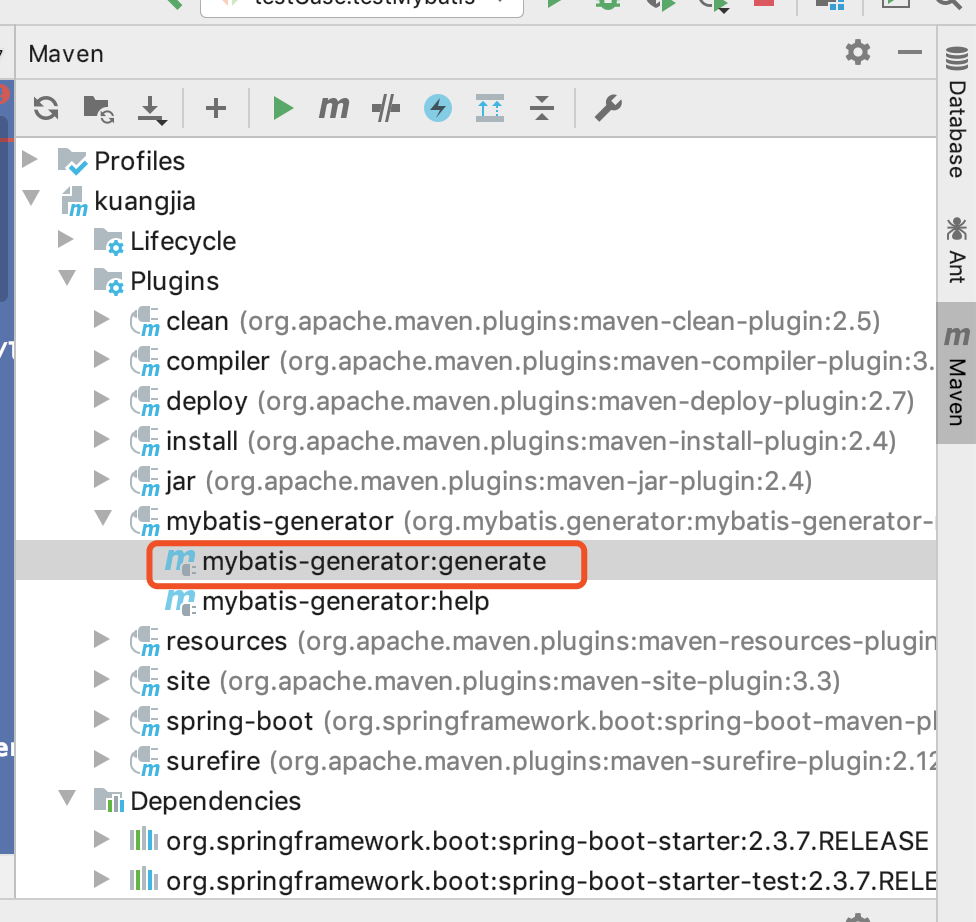The width and height of the screenshot is (976, 922).
Task: Select the jar plugin row
Action: (476, 481)
